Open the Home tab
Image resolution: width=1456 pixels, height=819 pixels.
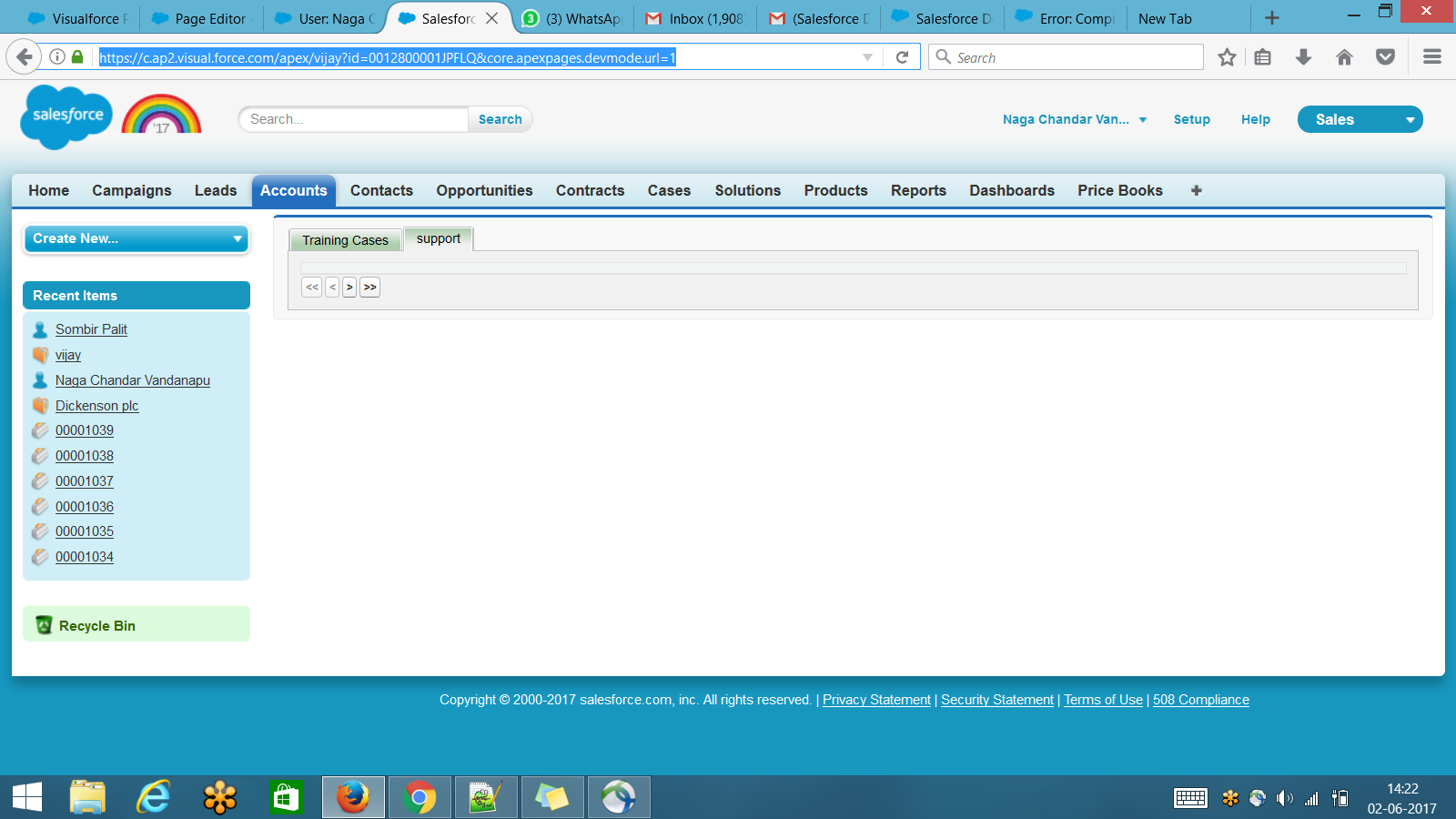(x=49, y=190)
